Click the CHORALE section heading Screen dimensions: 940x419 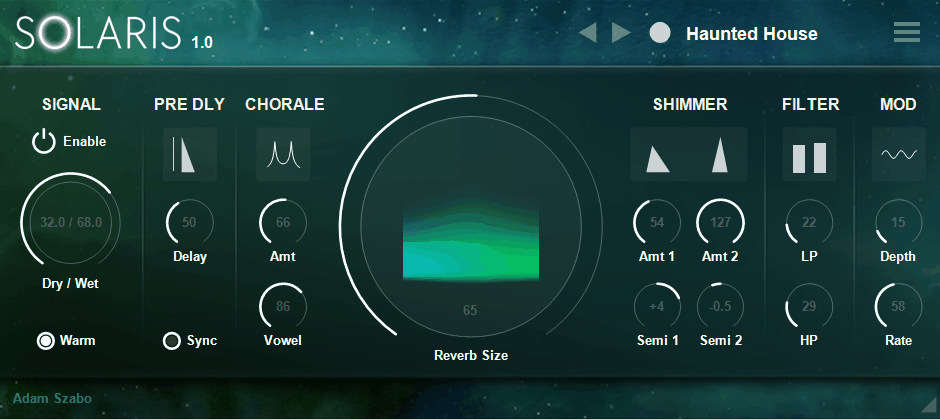pos(285,105)
